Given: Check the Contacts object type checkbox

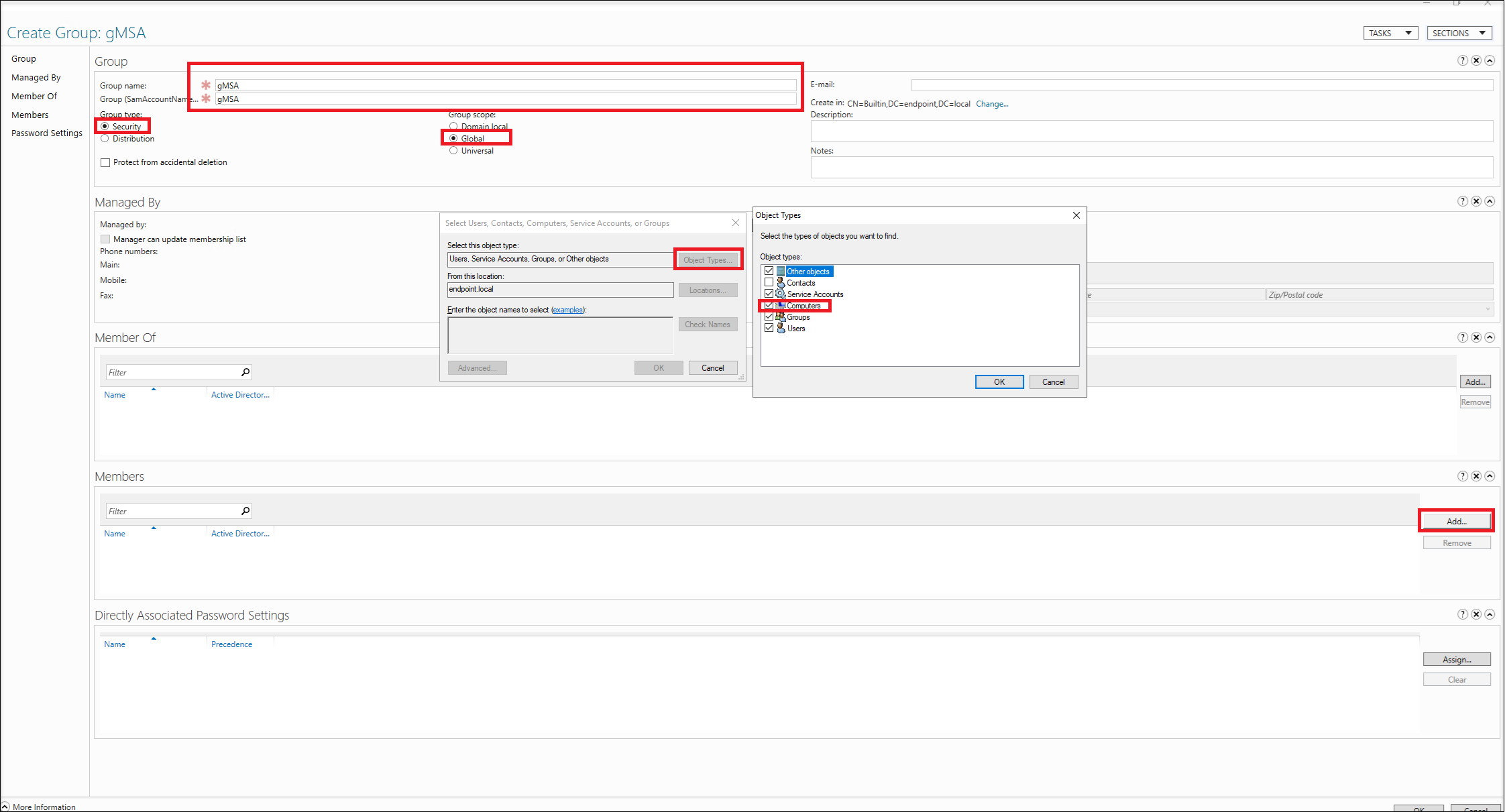Looking at the screenshot, I should [769, 282].
